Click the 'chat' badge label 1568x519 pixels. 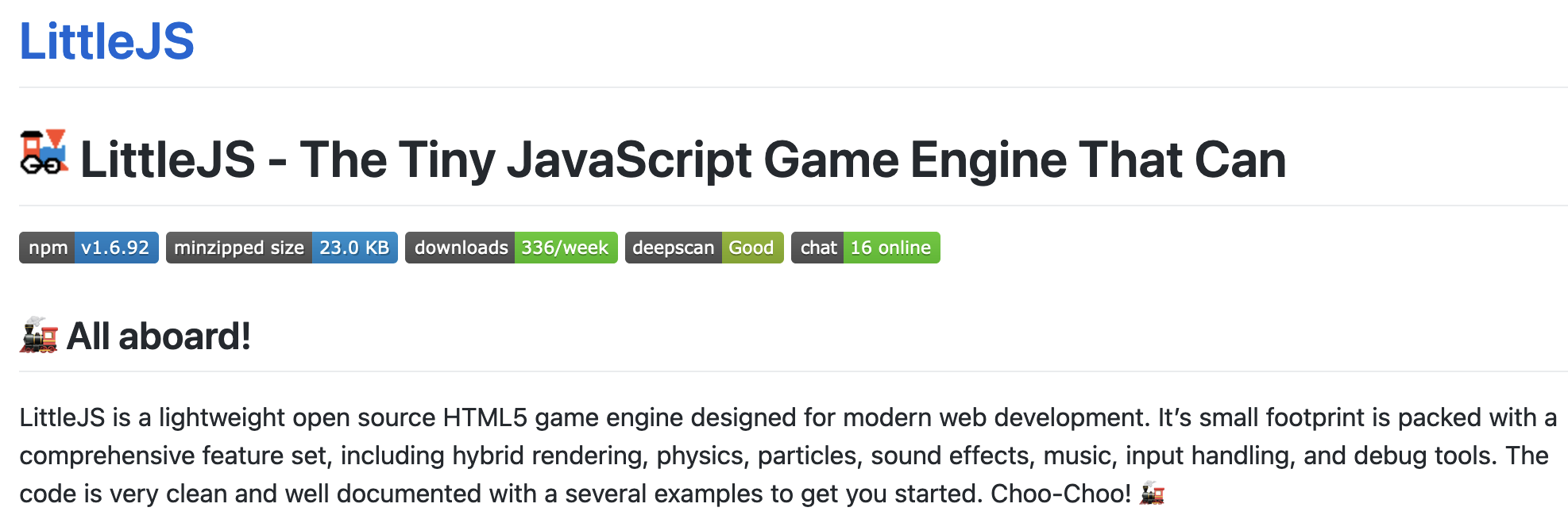point(818,248)
